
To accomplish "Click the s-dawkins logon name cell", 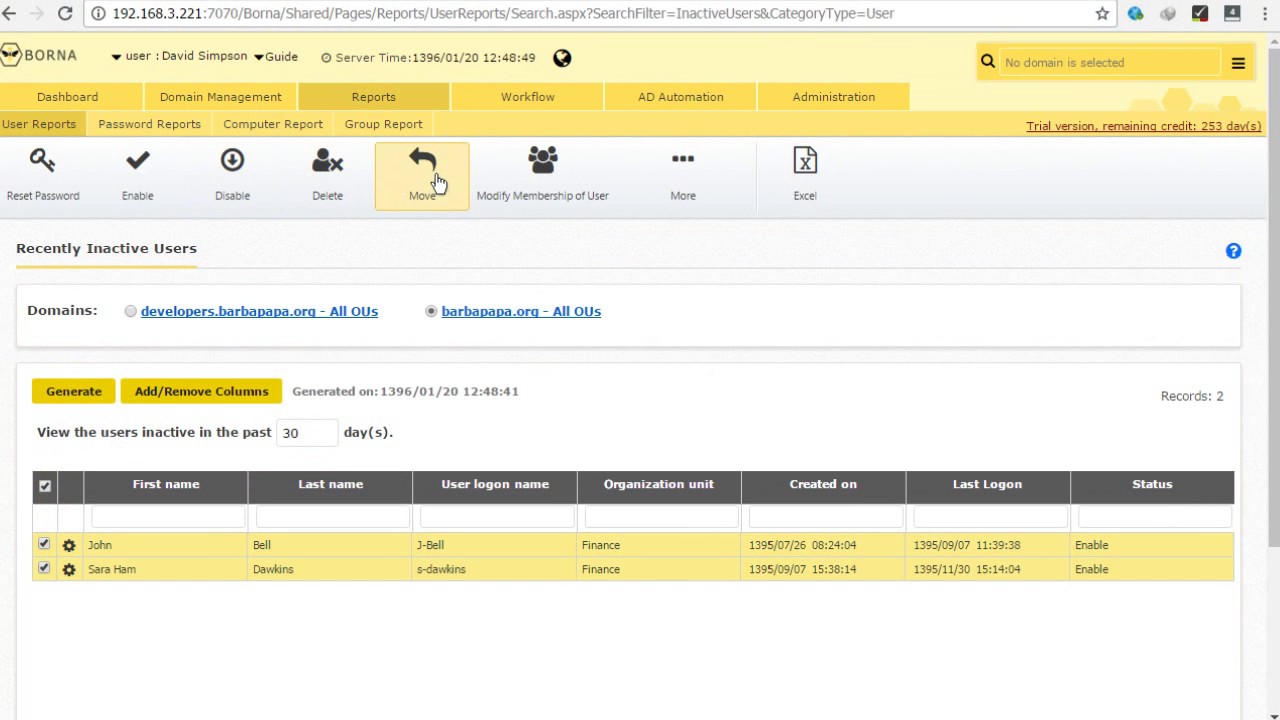I will [x=495, y=569].
